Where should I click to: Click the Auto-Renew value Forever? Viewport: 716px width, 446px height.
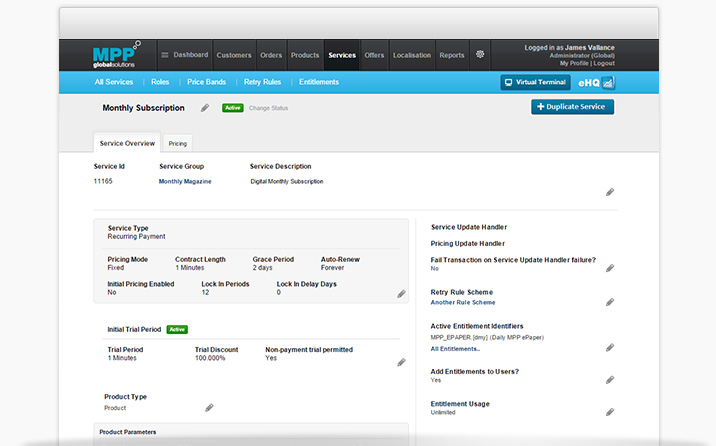tap(332, 268)
